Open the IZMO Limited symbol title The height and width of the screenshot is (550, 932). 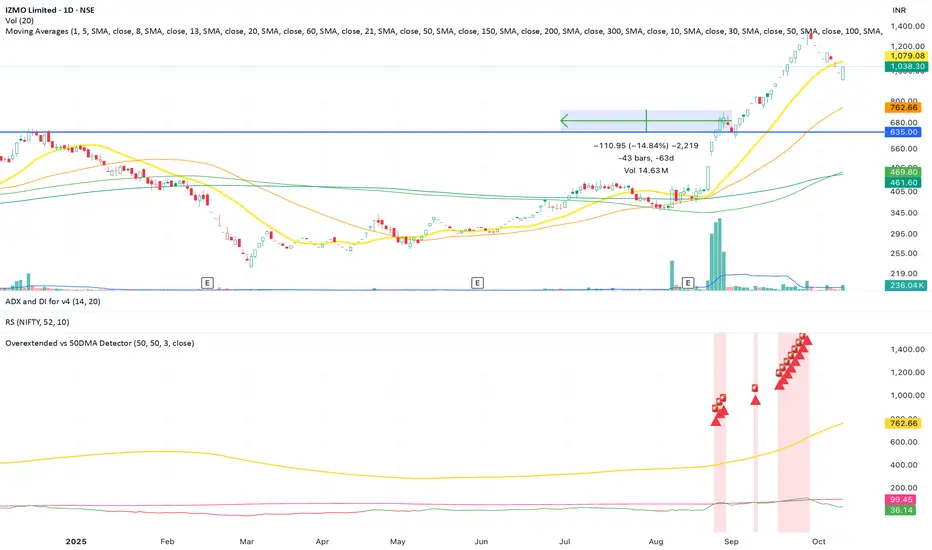click(50, 10)
